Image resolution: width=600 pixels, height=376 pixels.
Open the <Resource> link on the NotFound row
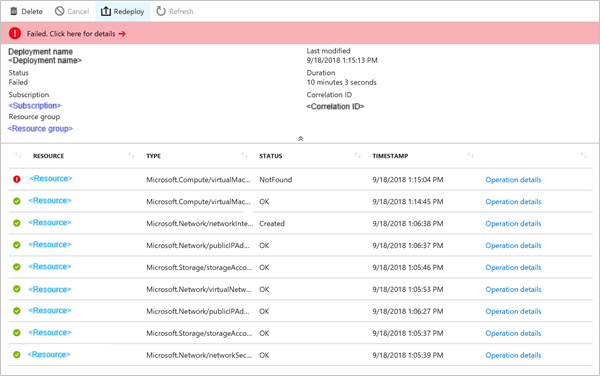point(51,179)
